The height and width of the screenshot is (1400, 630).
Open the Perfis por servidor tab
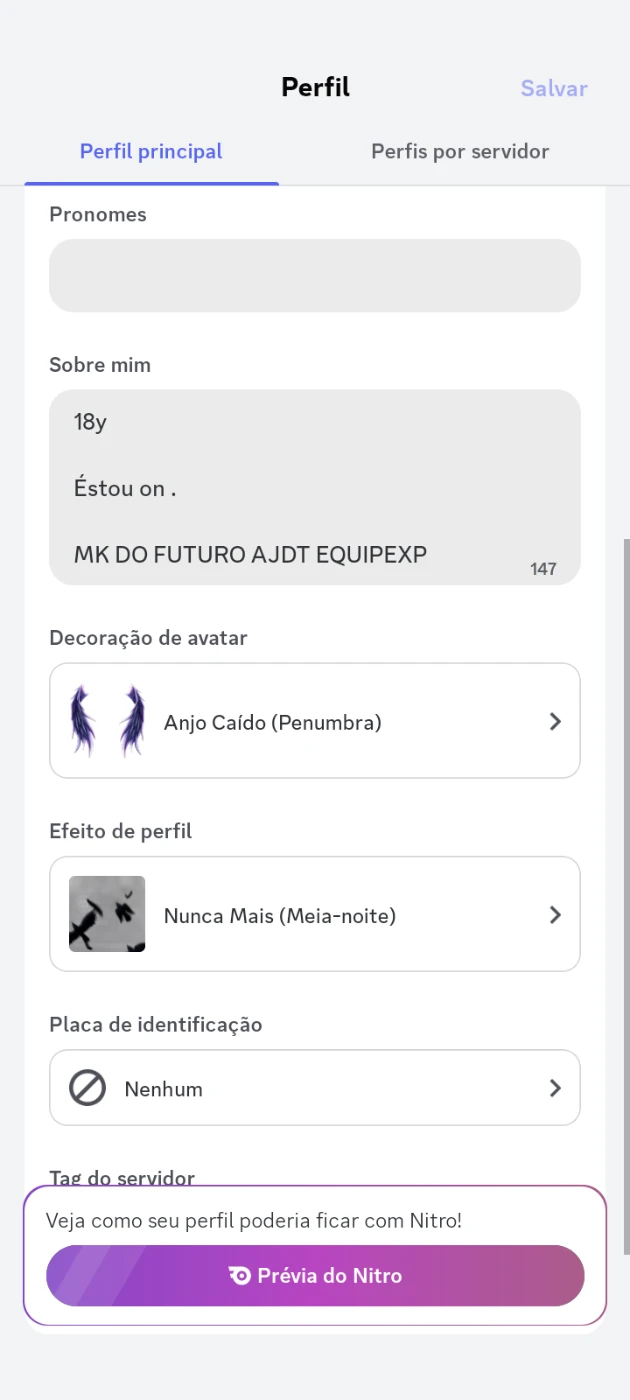460,152
